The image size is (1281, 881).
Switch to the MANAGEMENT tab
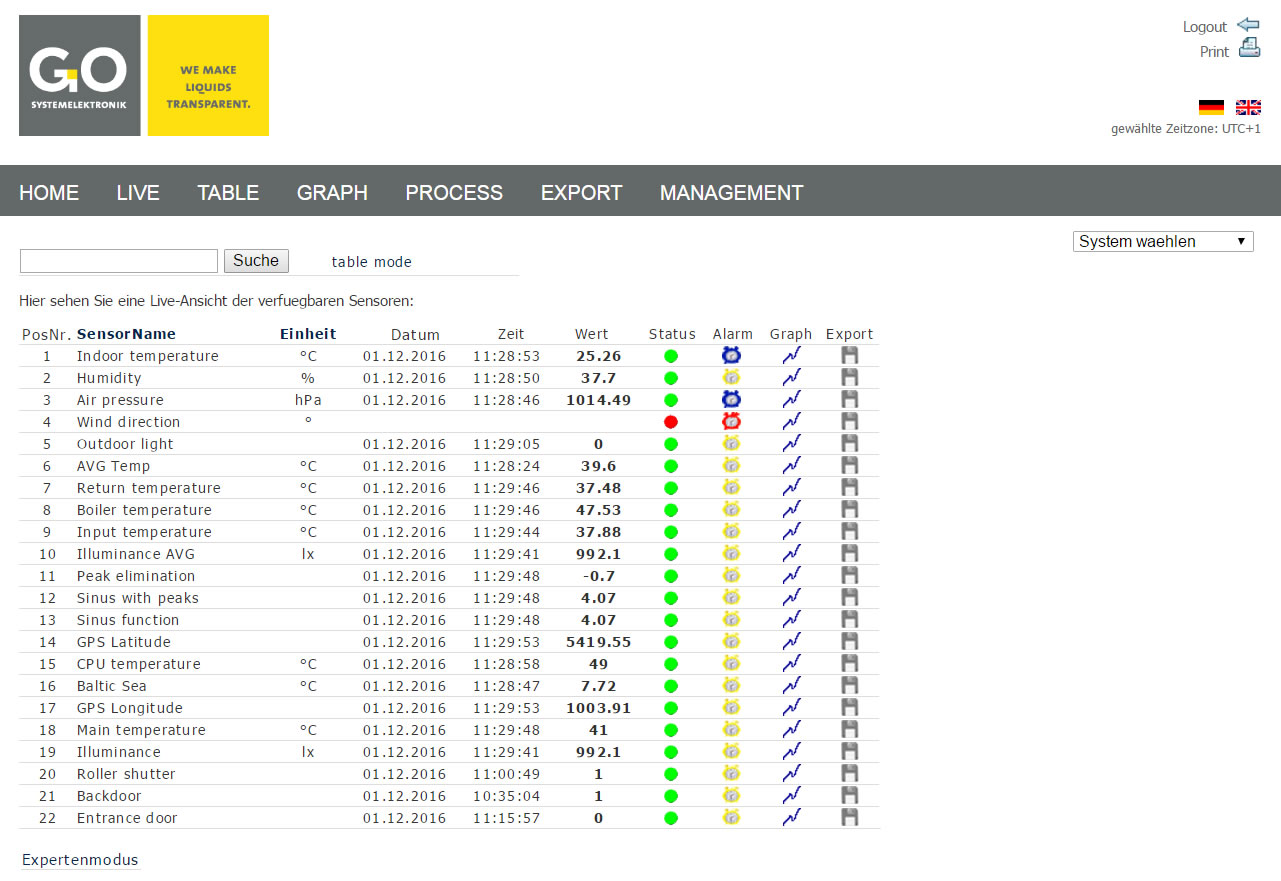[731, 192]
